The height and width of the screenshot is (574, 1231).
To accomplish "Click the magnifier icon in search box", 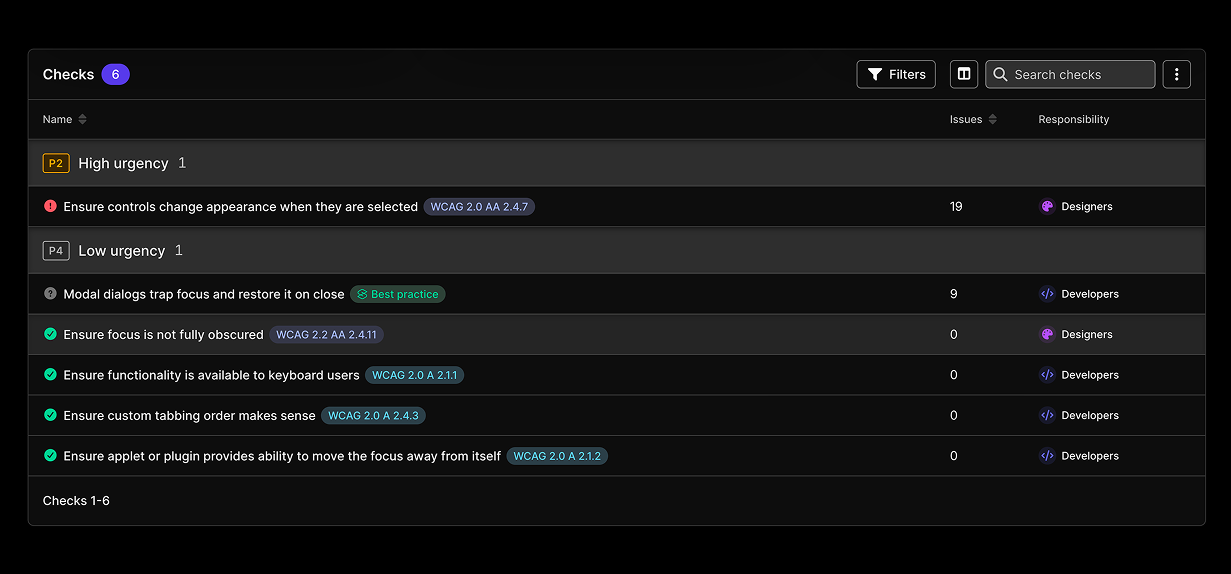I will [x=1000, y=74].
